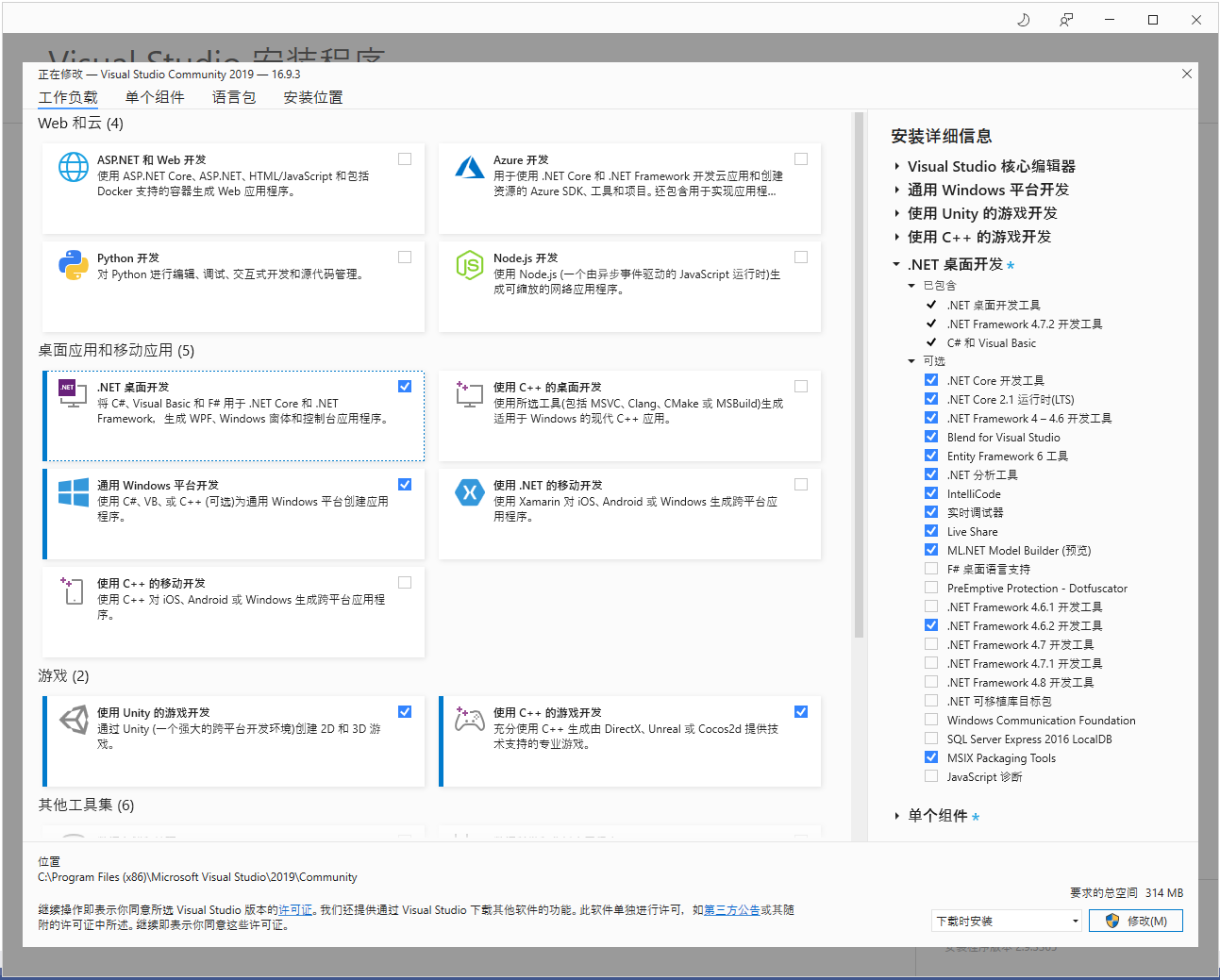Uncheck .NET Framework 4.6.2 开发工具 option
Viewport: 1220px width, 980px height.
[931, 625]
